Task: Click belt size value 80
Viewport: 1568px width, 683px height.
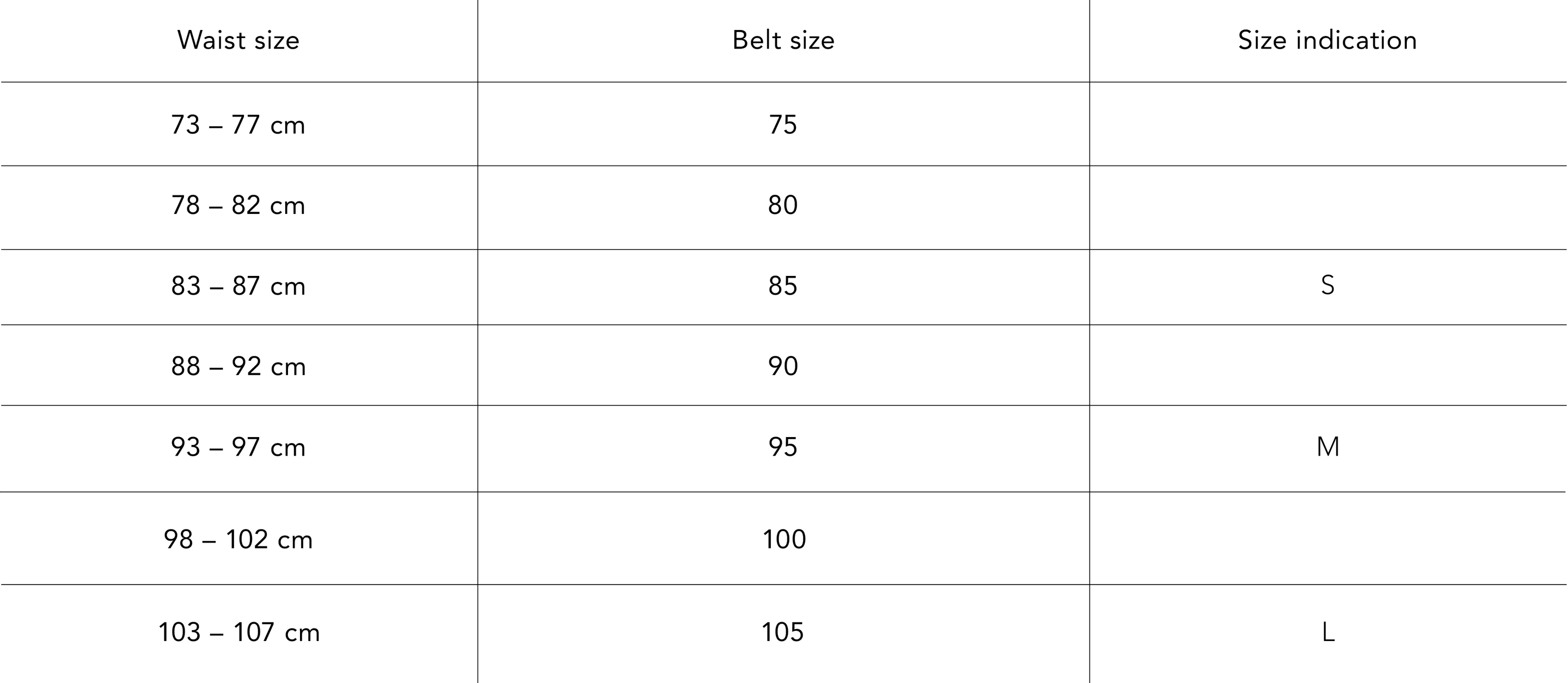Action: [x=783, y=206]
